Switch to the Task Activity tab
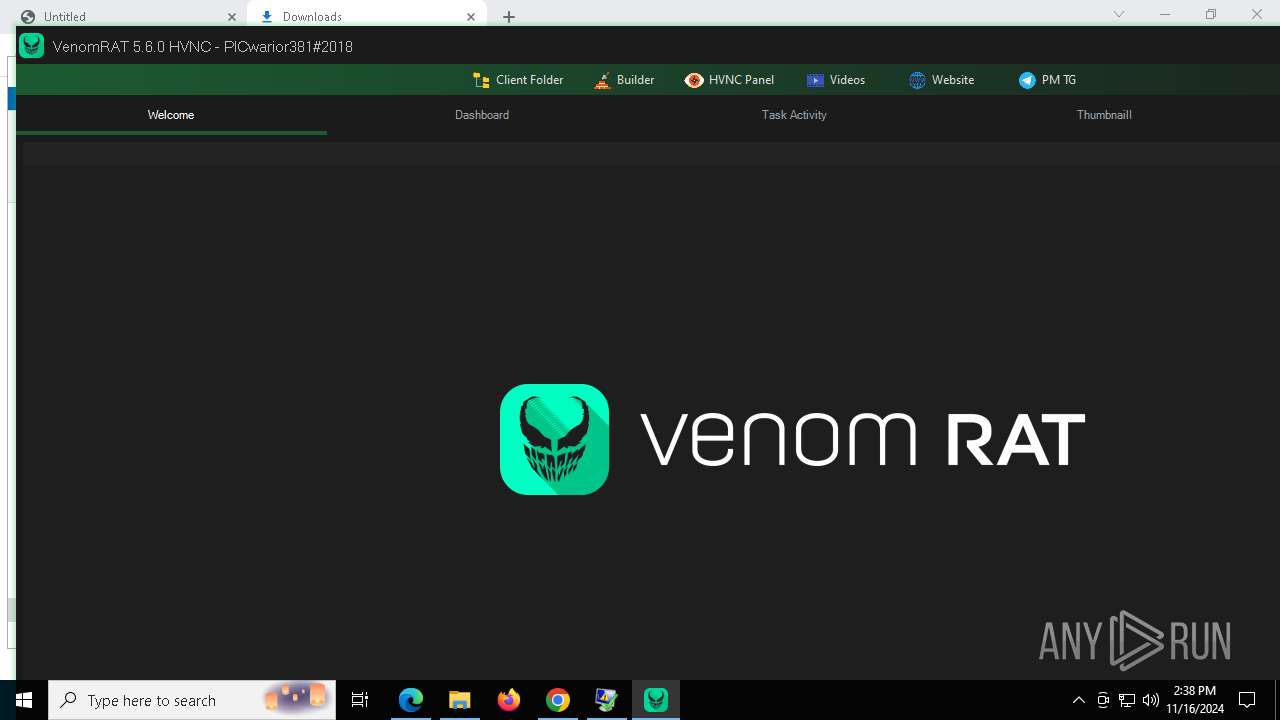Image resolution: width=1280 pixels, height=720 pixels. (x=794, y=115)
